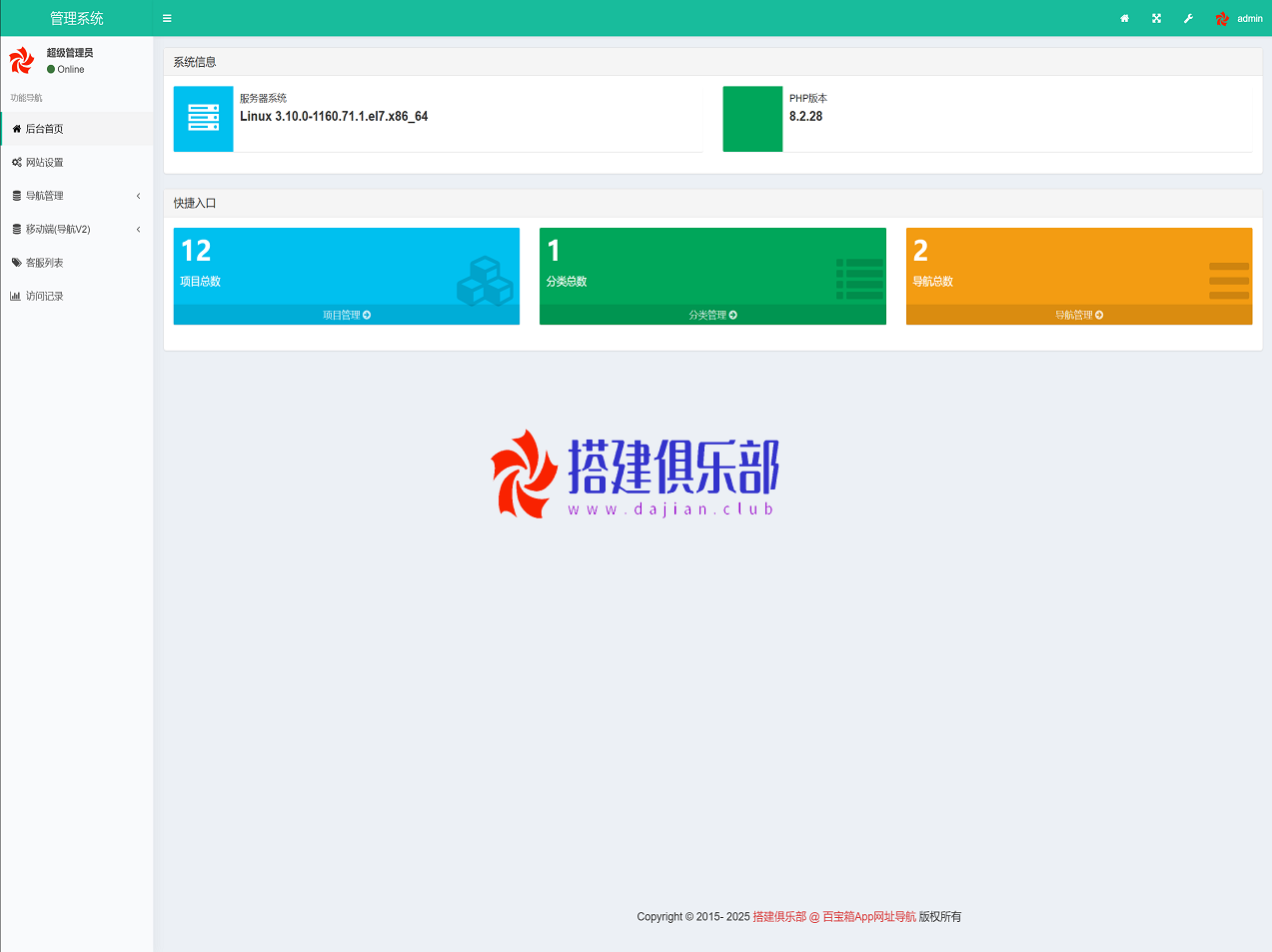The image size is (1272, 952).
Task: Click the arrow icon in 导航管理 card footer
Action: pos(1099,315)
